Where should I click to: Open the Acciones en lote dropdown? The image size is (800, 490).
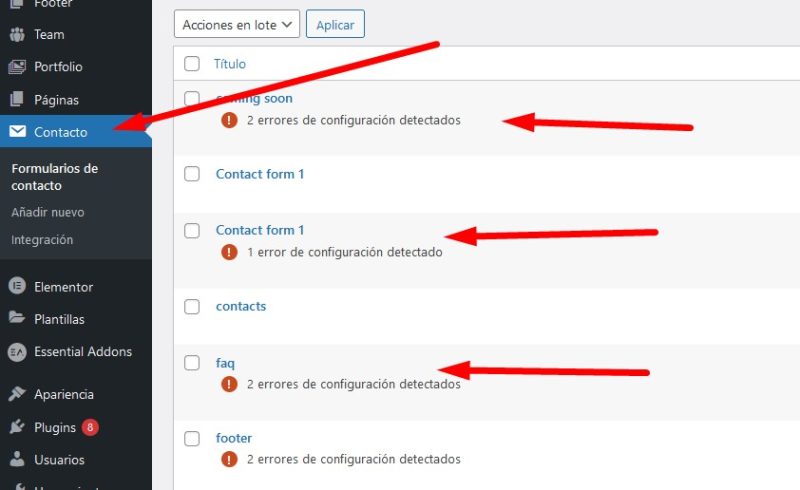[237, 24]
